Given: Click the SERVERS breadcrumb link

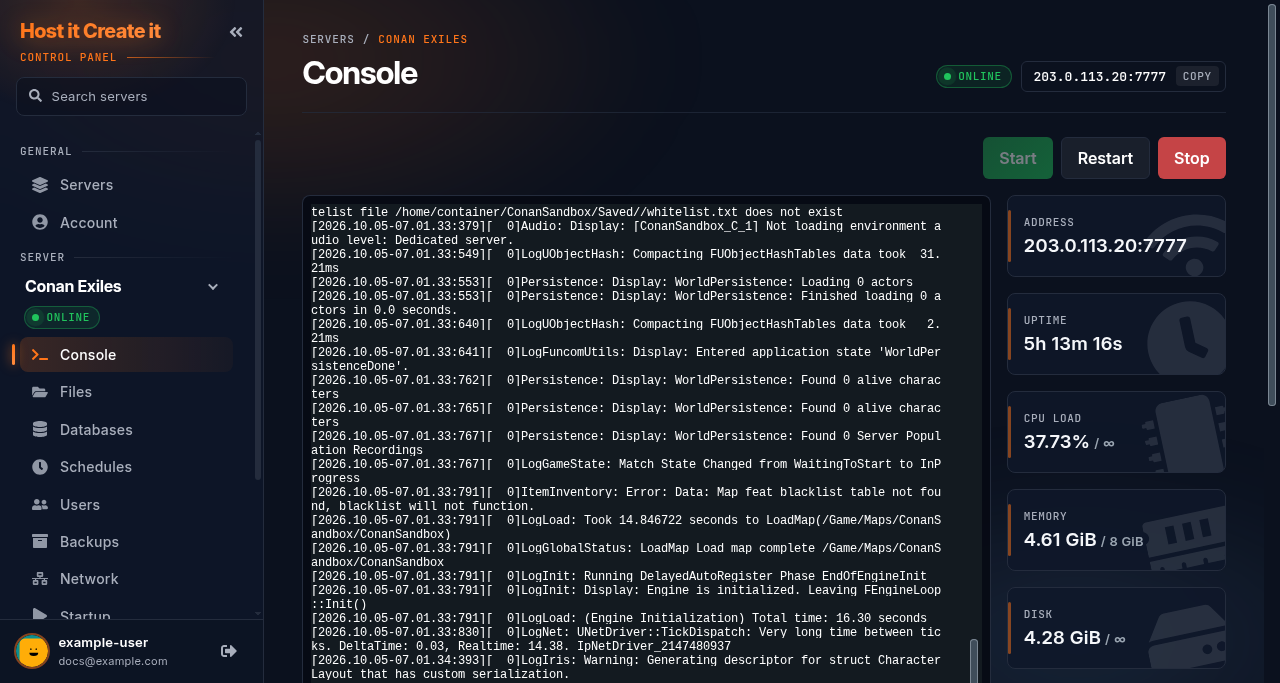Looking at the screenshot, I should click(329, 40).
